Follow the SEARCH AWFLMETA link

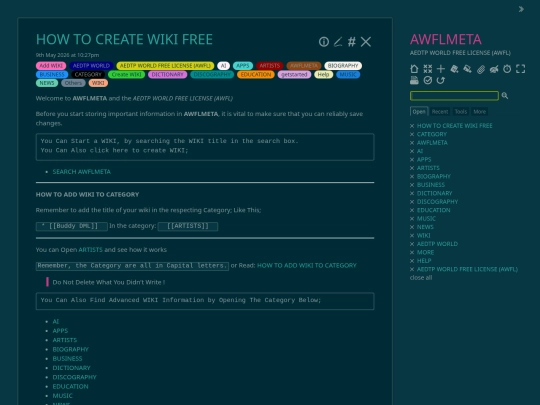pos(82,172)
